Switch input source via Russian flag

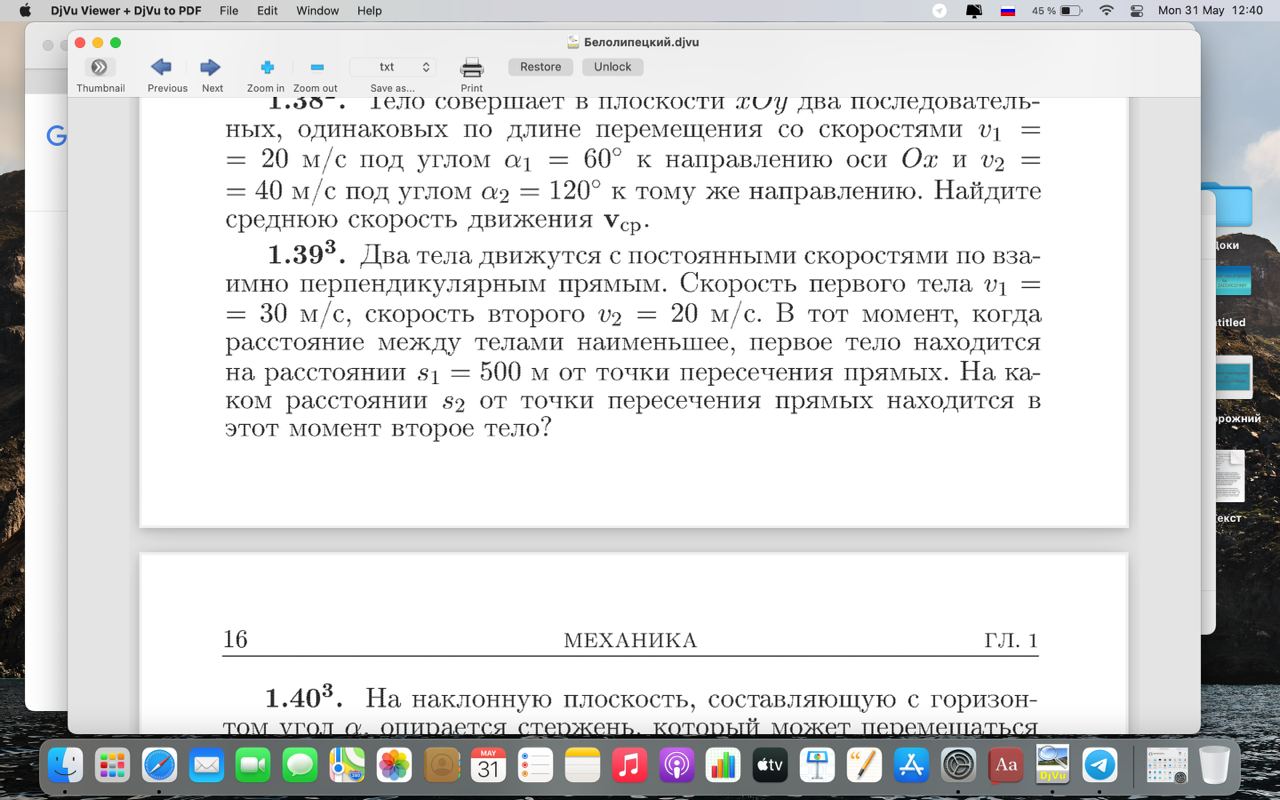tap(1008, 10)
